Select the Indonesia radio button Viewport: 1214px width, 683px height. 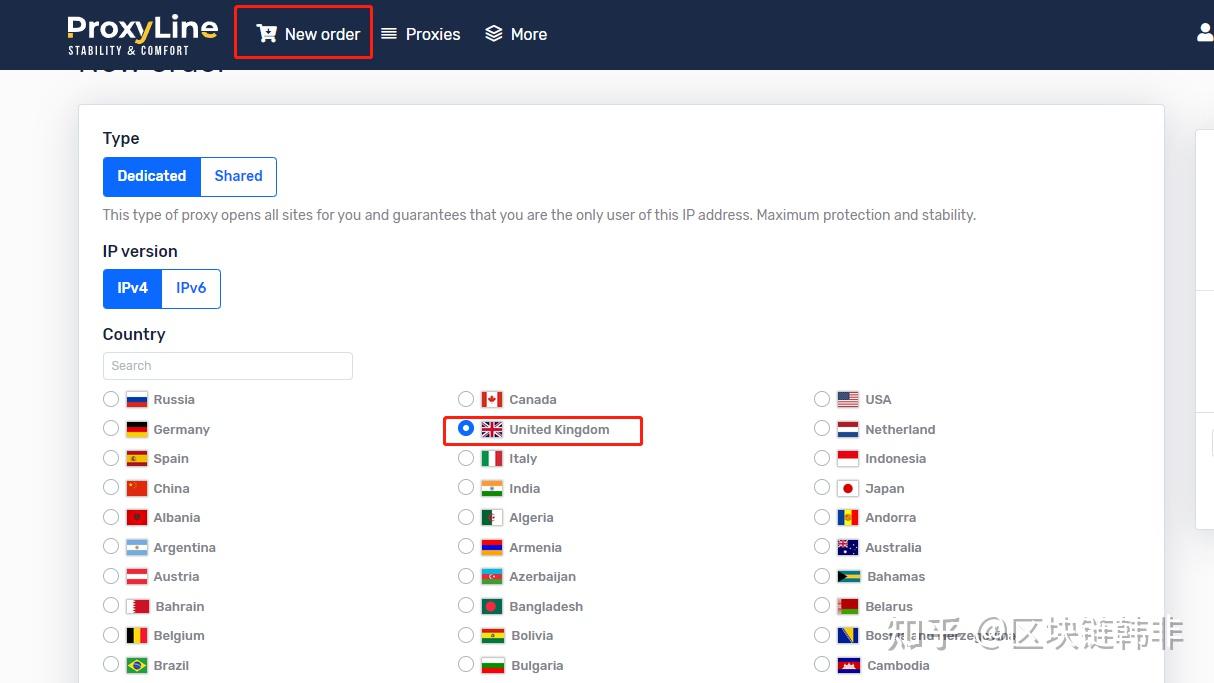point(822,458)
